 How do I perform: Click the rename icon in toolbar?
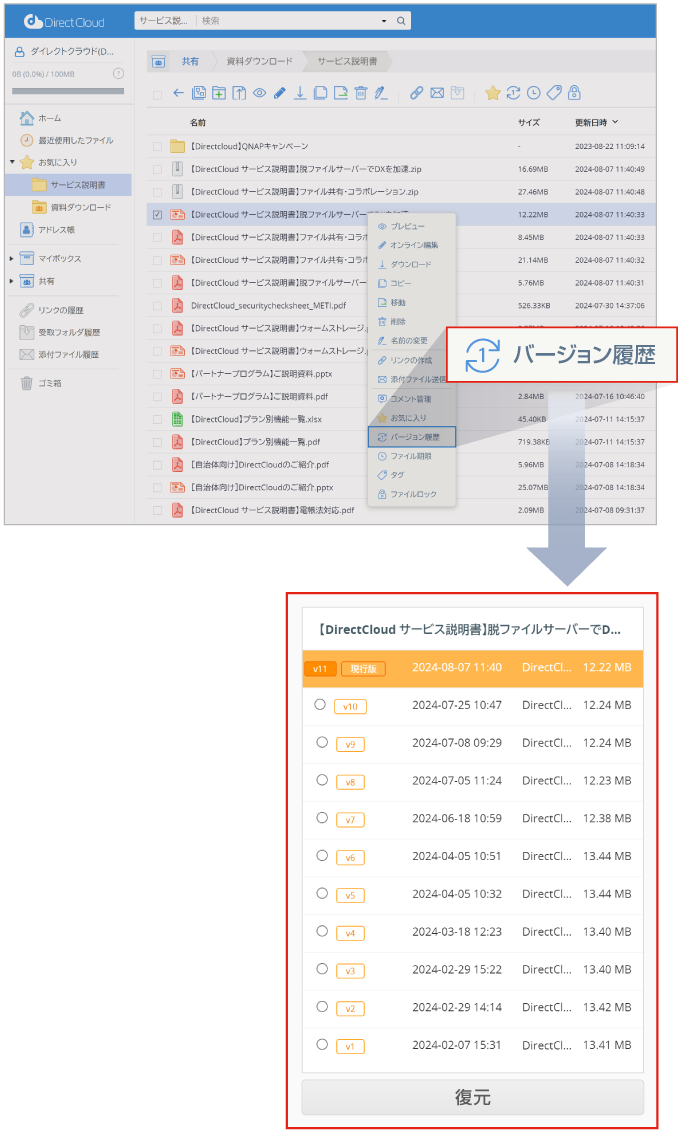coord(381,93)
